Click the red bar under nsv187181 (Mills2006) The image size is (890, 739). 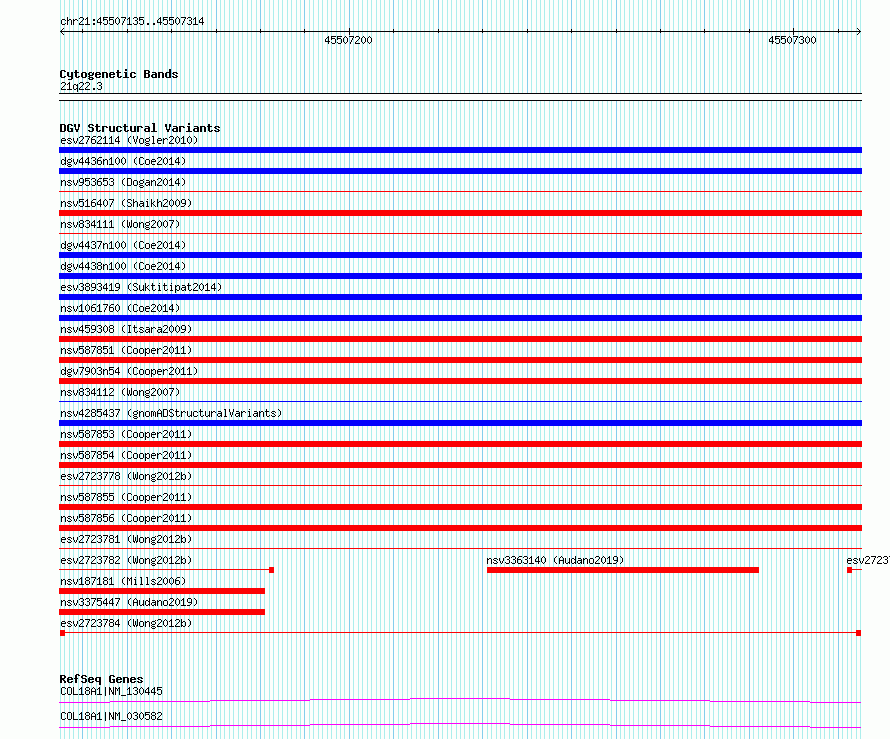162,591
